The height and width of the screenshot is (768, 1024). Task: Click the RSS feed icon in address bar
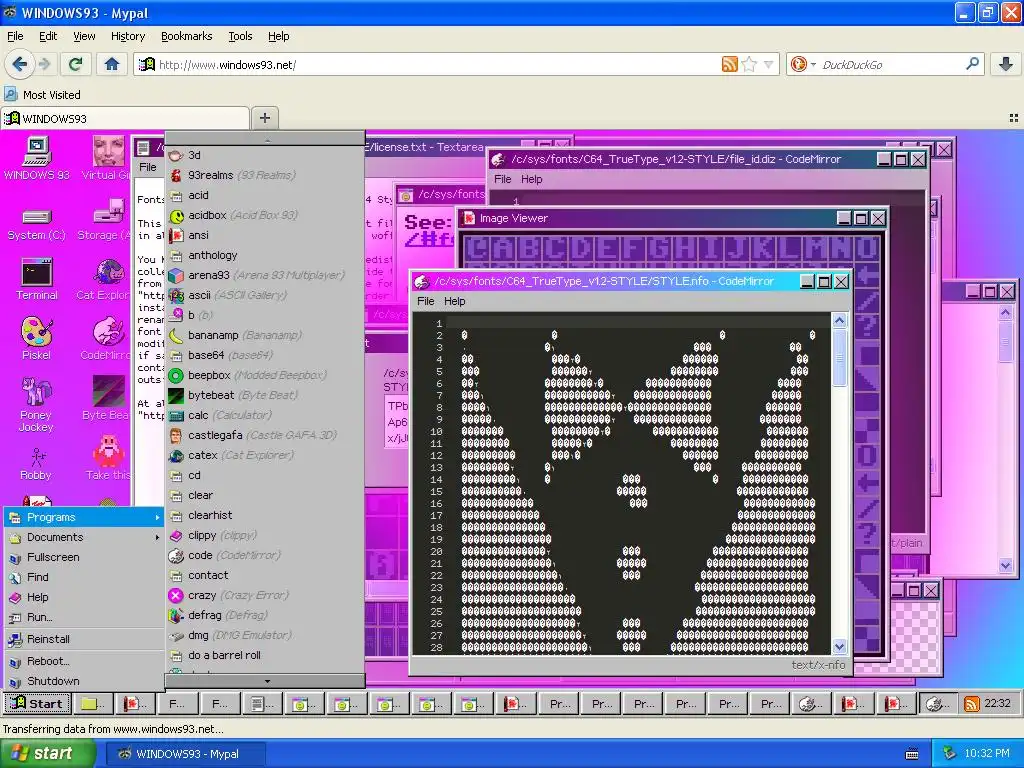(729, 64)
